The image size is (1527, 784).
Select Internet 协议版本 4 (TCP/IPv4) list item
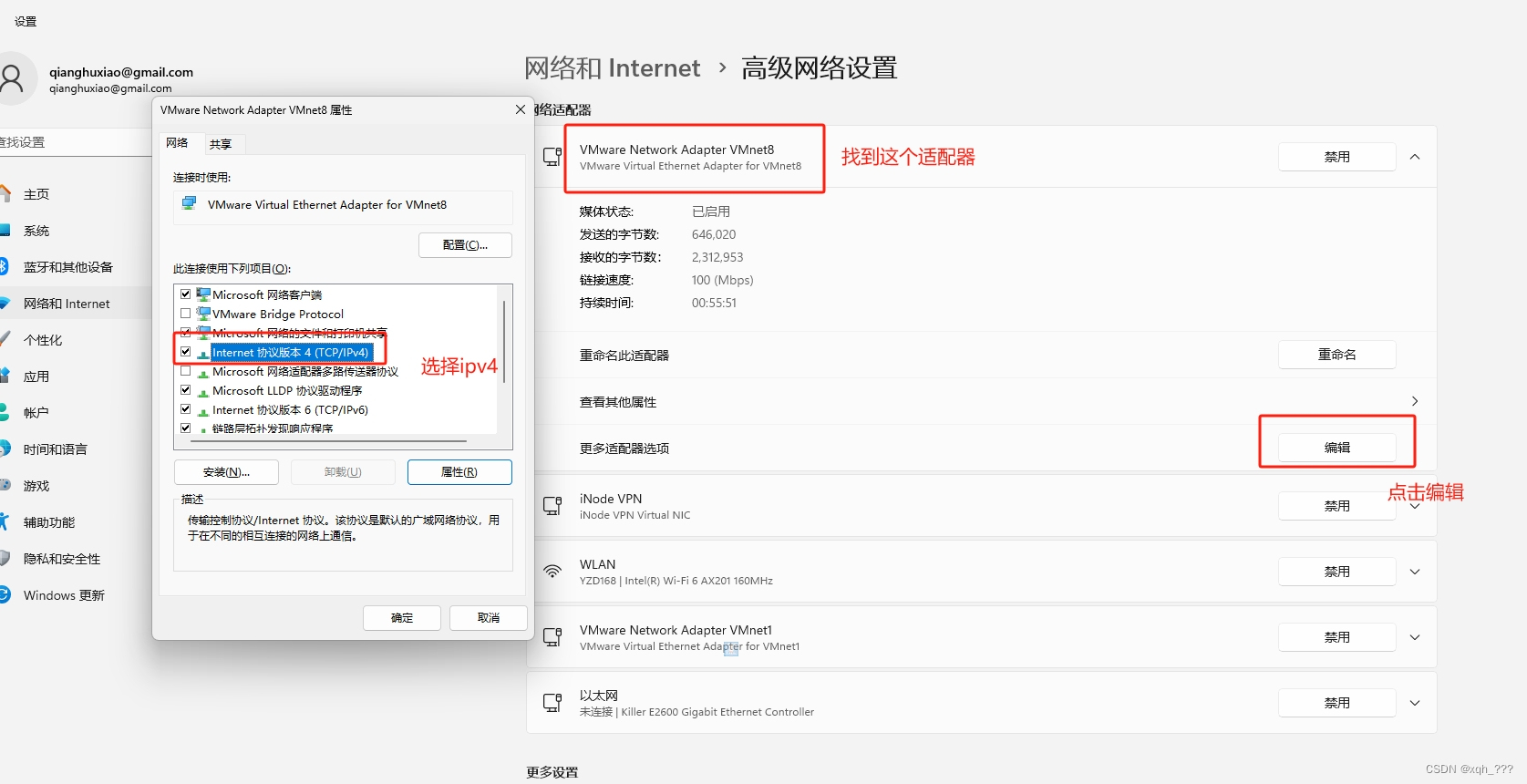[x=291, y=353]
